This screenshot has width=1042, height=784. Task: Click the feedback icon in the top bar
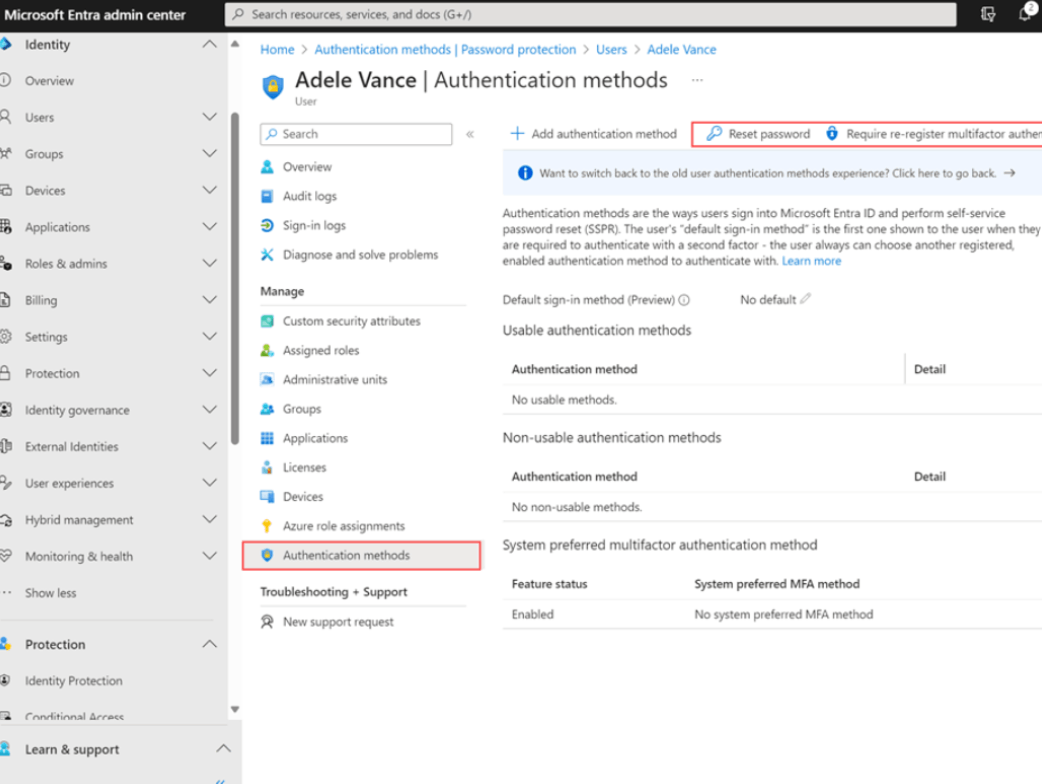[x=988, y=14]
